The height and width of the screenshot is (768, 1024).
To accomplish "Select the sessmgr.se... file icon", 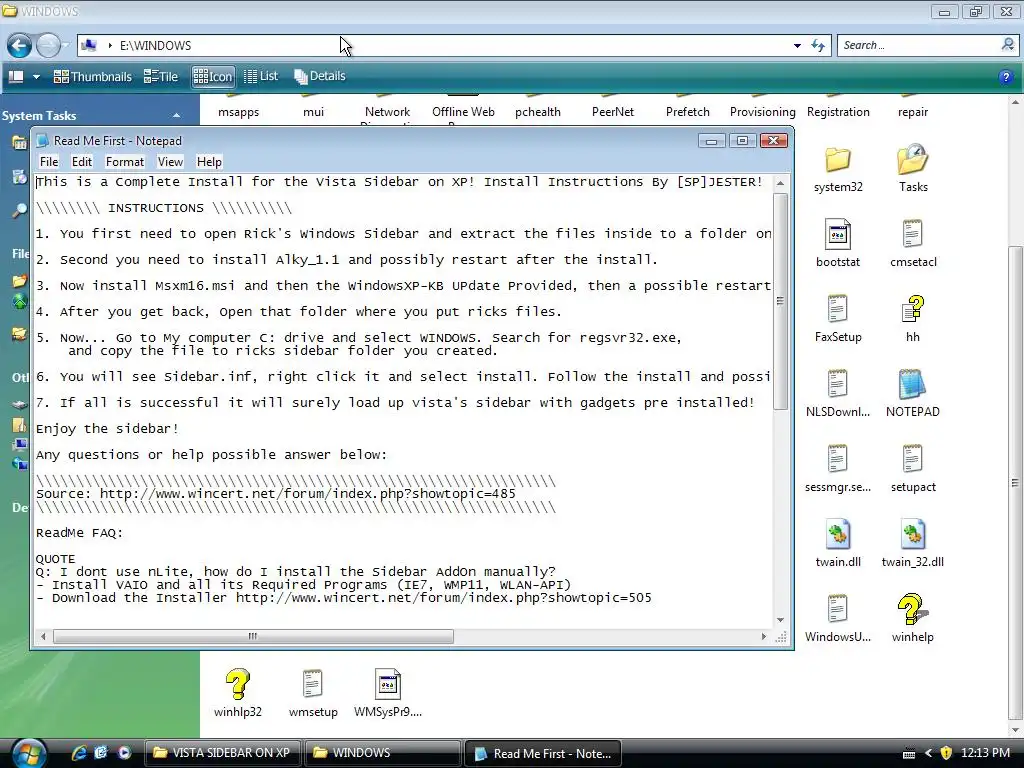I will [838, 459].
